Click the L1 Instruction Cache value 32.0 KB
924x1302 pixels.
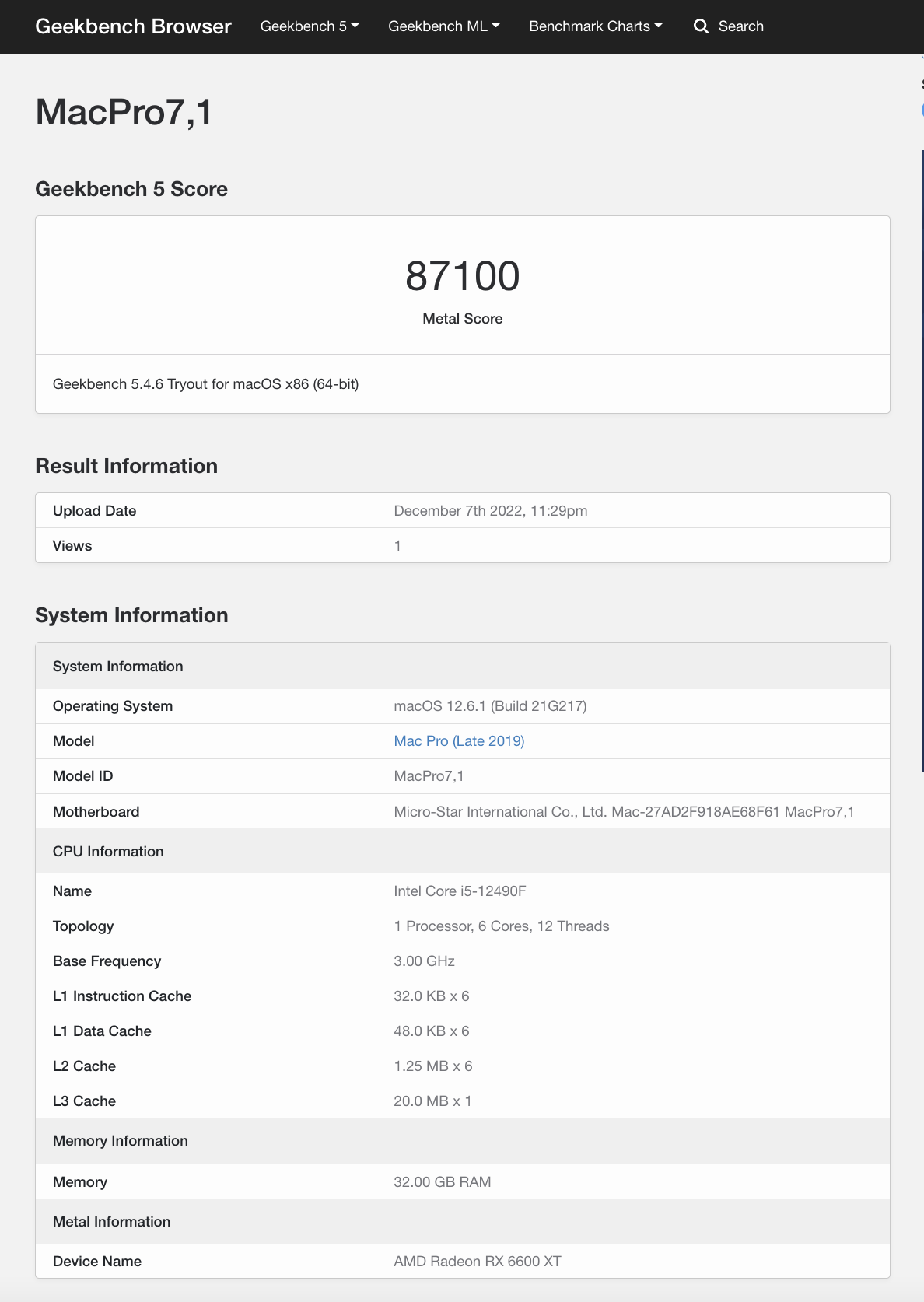[432, 996]
